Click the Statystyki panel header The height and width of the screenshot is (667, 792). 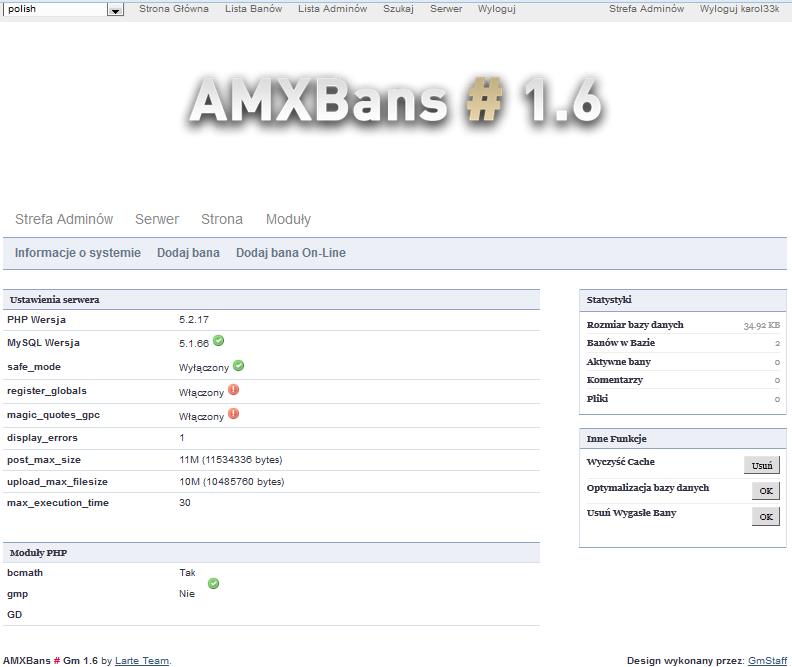[609, 300]
